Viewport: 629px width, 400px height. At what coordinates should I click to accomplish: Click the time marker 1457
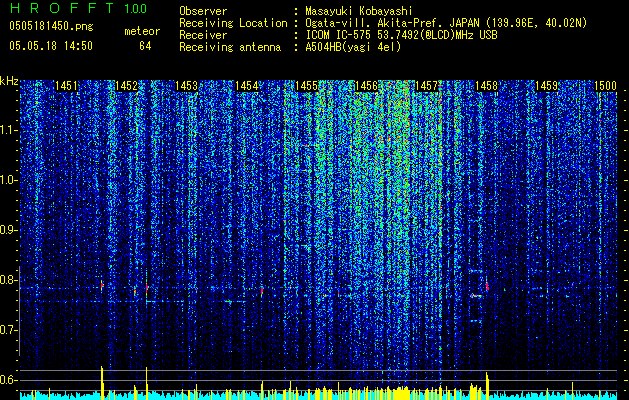pos(426,86)
